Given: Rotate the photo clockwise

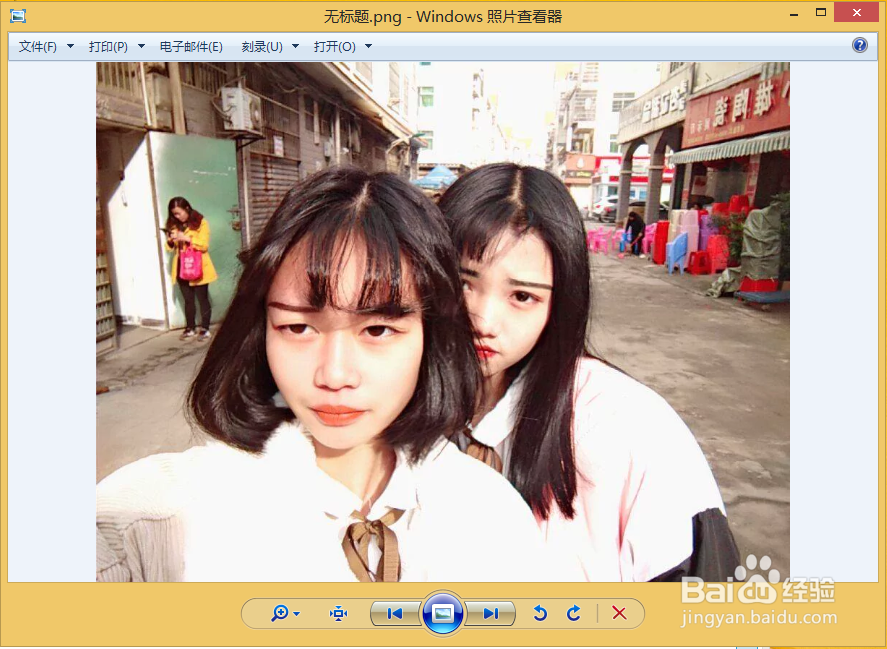Looking at the screenshot, I should pos(573,613).
